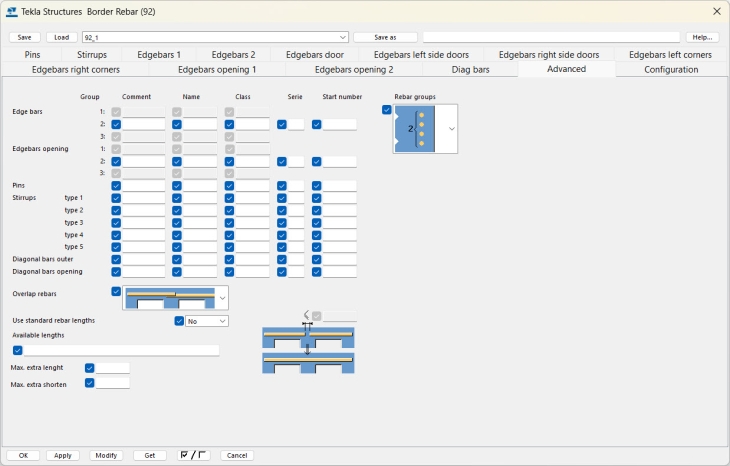
Task: Click the Save as button
Action: pyautogui.click(x=385, y=37)
